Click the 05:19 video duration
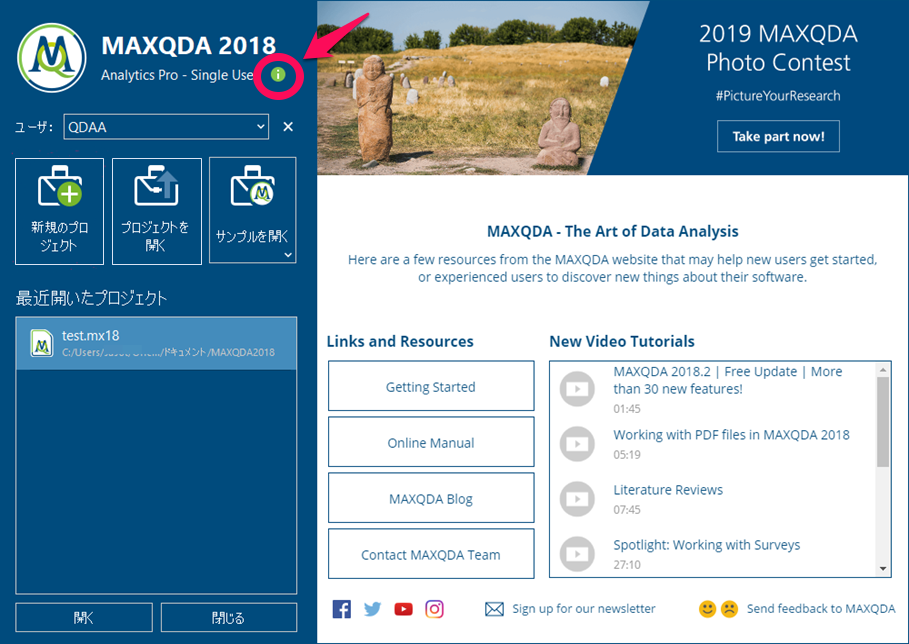Viewport: 909px width, 644px height. pyautogui.click(x=627, y=454)
